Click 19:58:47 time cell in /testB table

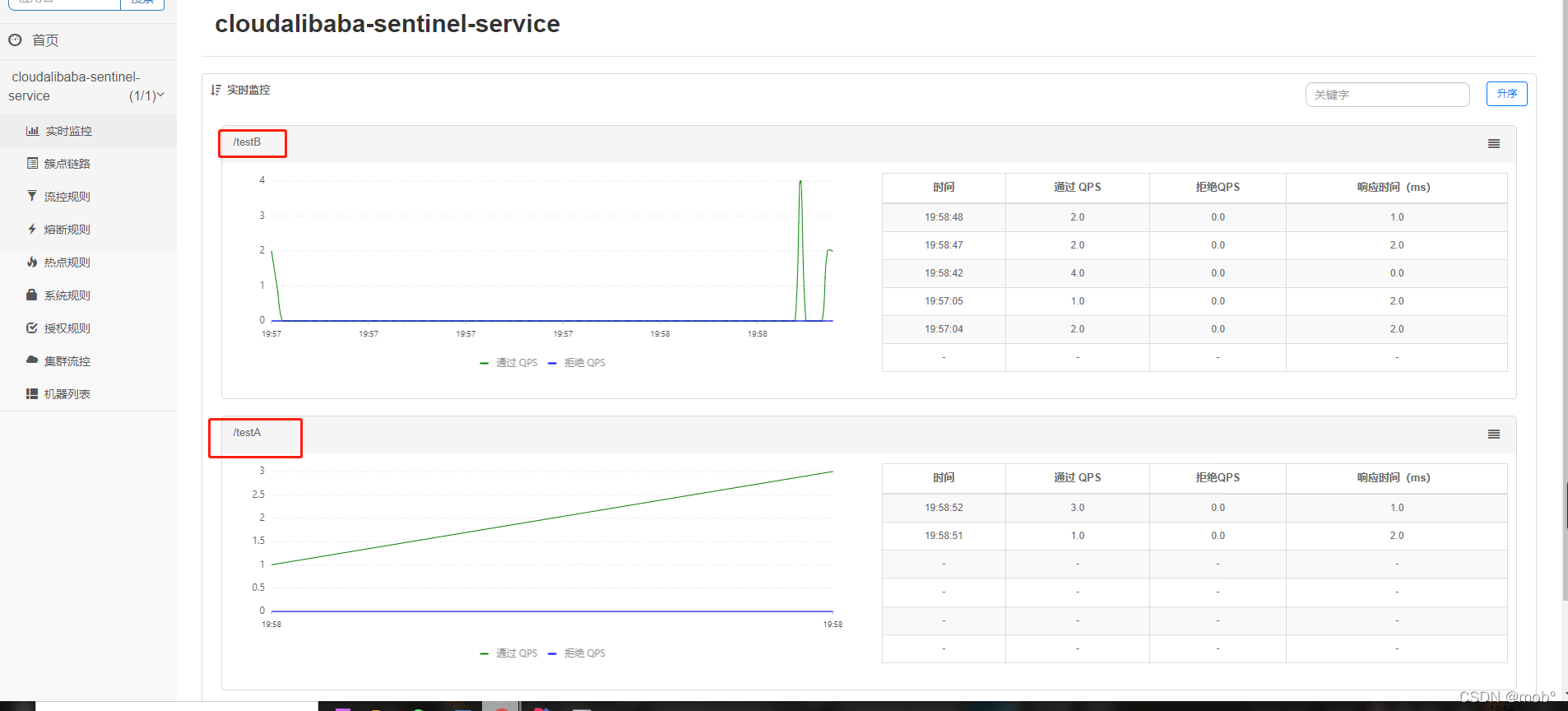pyautogui.click(x=944, y=245)
